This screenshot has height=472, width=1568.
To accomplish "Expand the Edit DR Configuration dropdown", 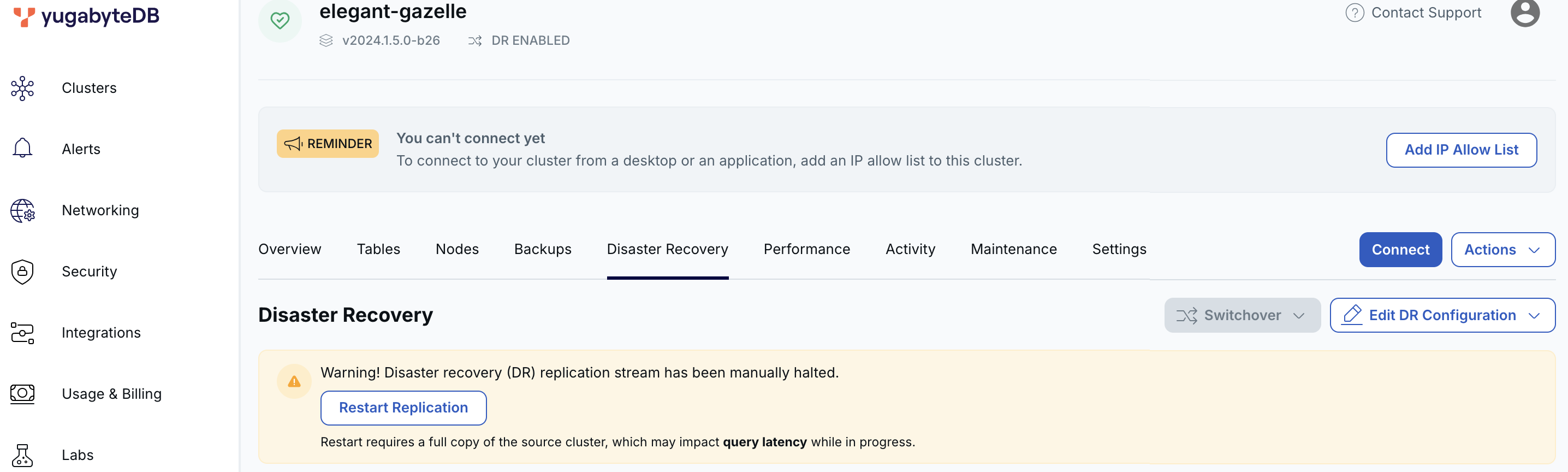I will pyautogui.click(x=1441, y=315).
